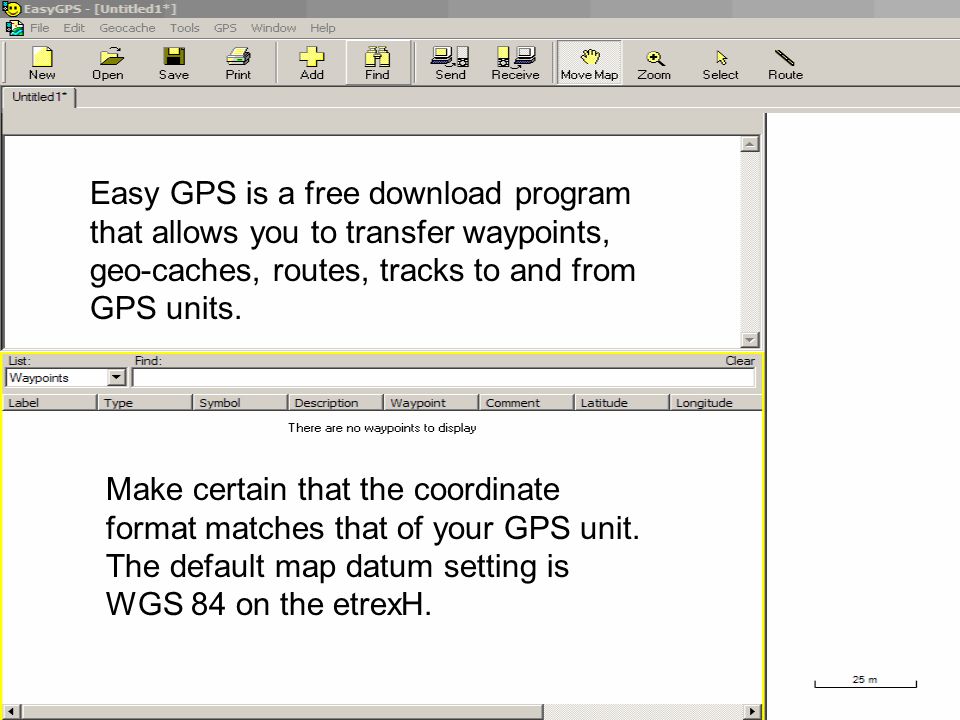Sort by the Longitude column header
The image size is (960, 720).
(716, 403)
